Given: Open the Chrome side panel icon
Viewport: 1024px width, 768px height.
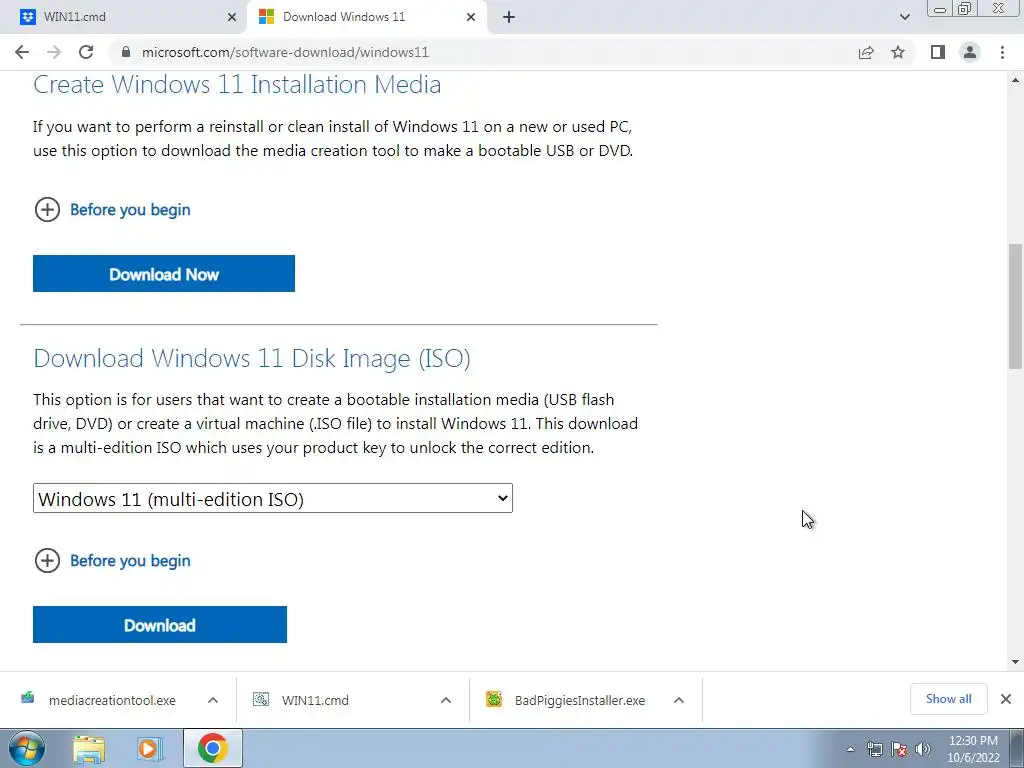Looking at the screenshot, I should tap(938, 52).
